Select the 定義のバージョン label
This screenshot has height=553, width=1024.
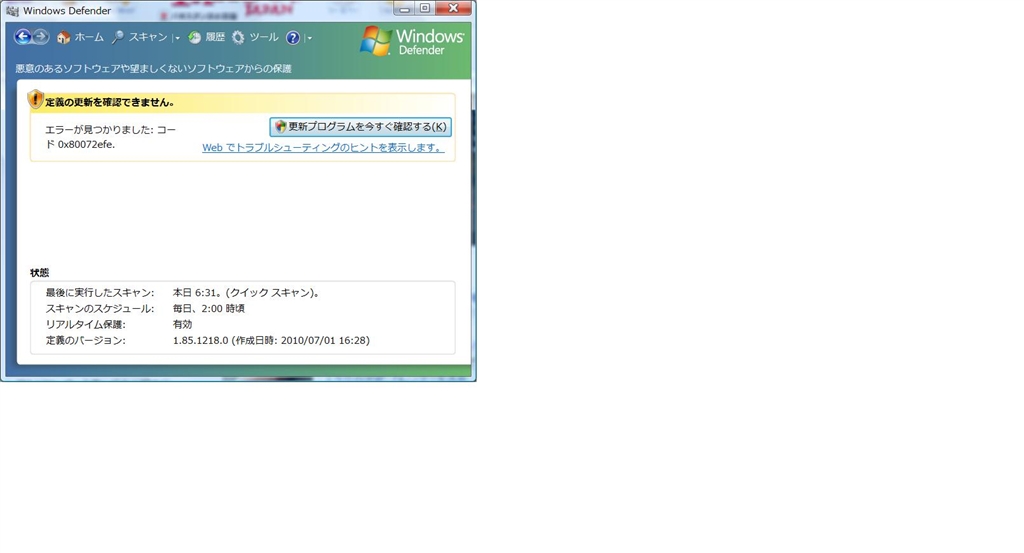[86, 340]
